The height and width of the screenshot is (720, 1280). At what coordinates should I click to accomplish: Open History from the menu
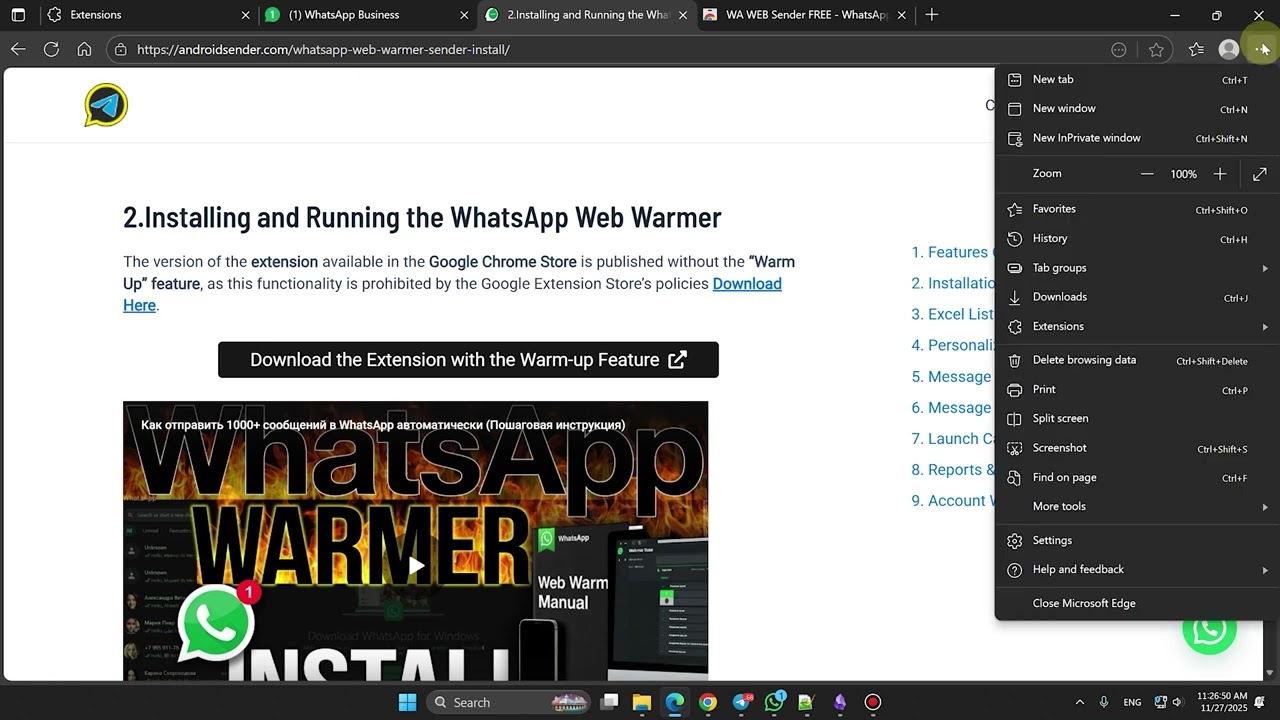point(1137,238)
